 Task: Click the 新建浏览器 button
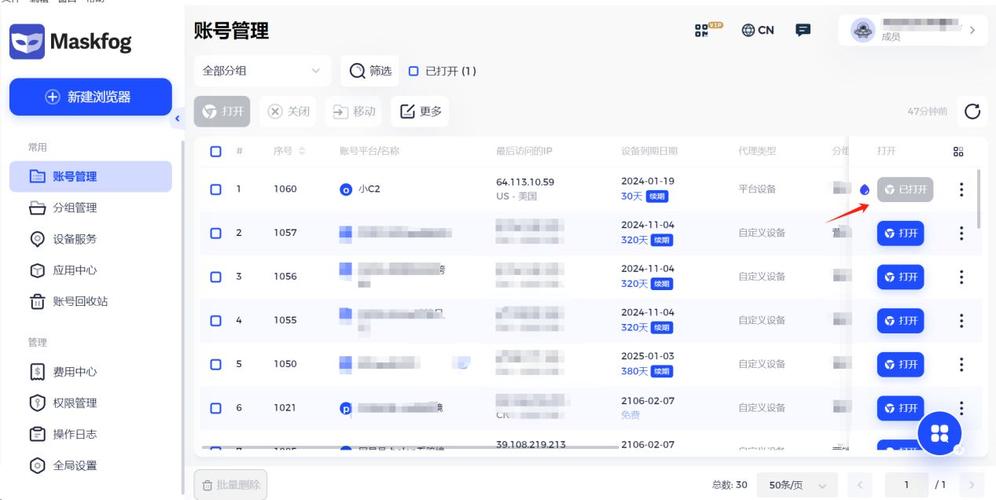(x=90, y=97)
